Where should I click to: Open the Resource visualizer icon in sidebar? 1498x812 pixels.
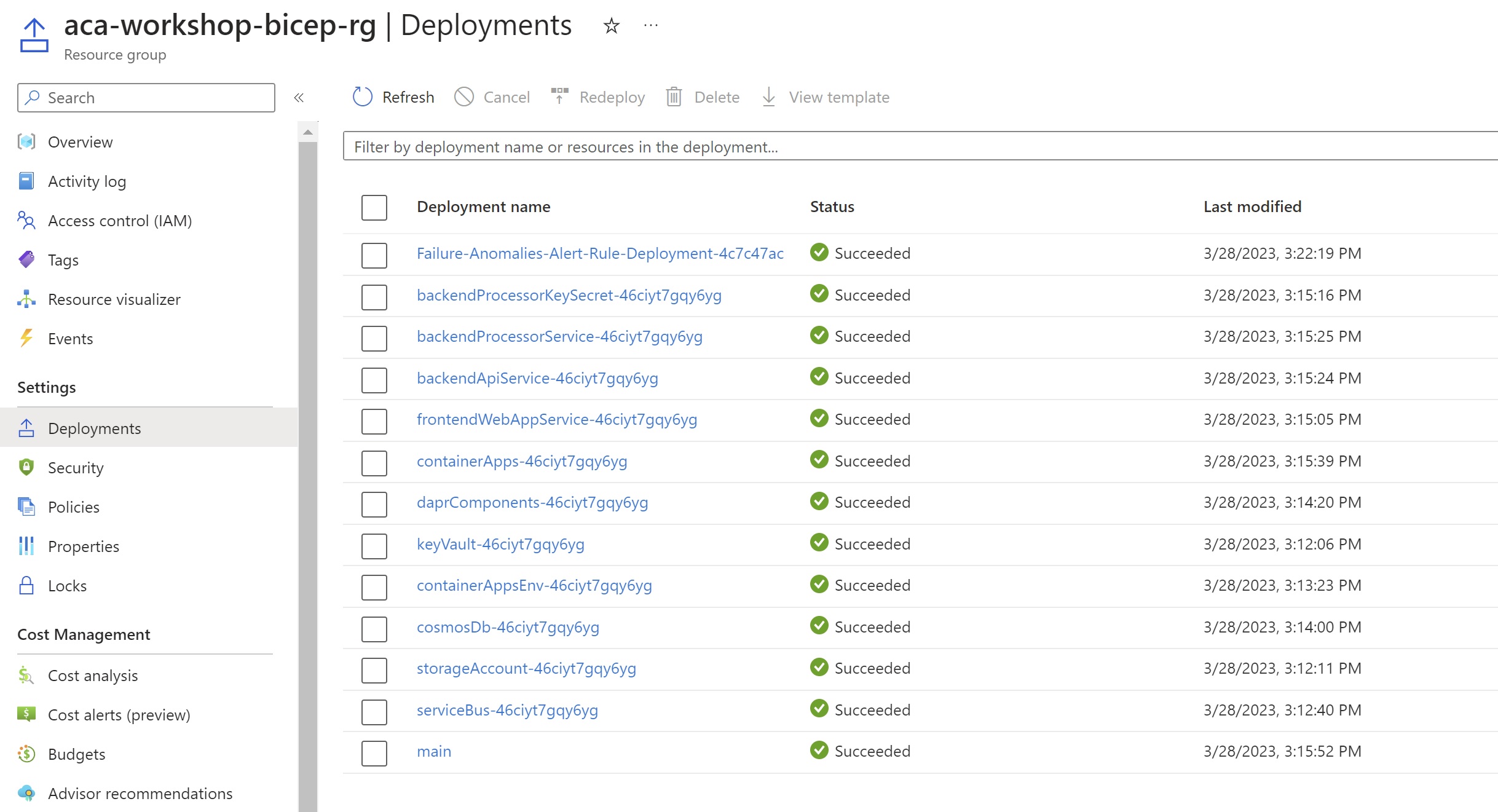(x=26, y=299)
